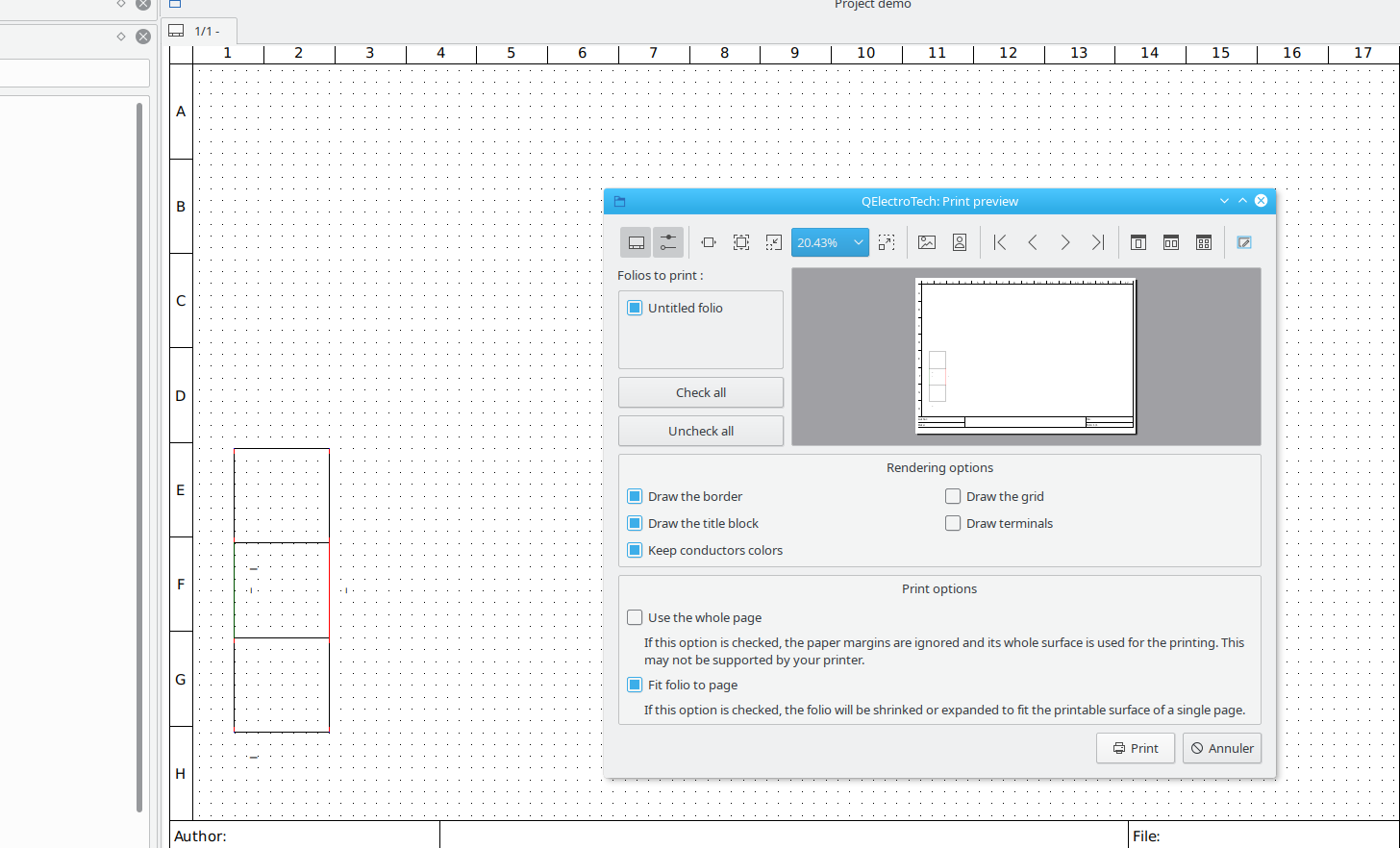The height and width of the screenshot is (848, 1400).
Task: Click the 'Rendering options' heading
Action: pos(939,467)
